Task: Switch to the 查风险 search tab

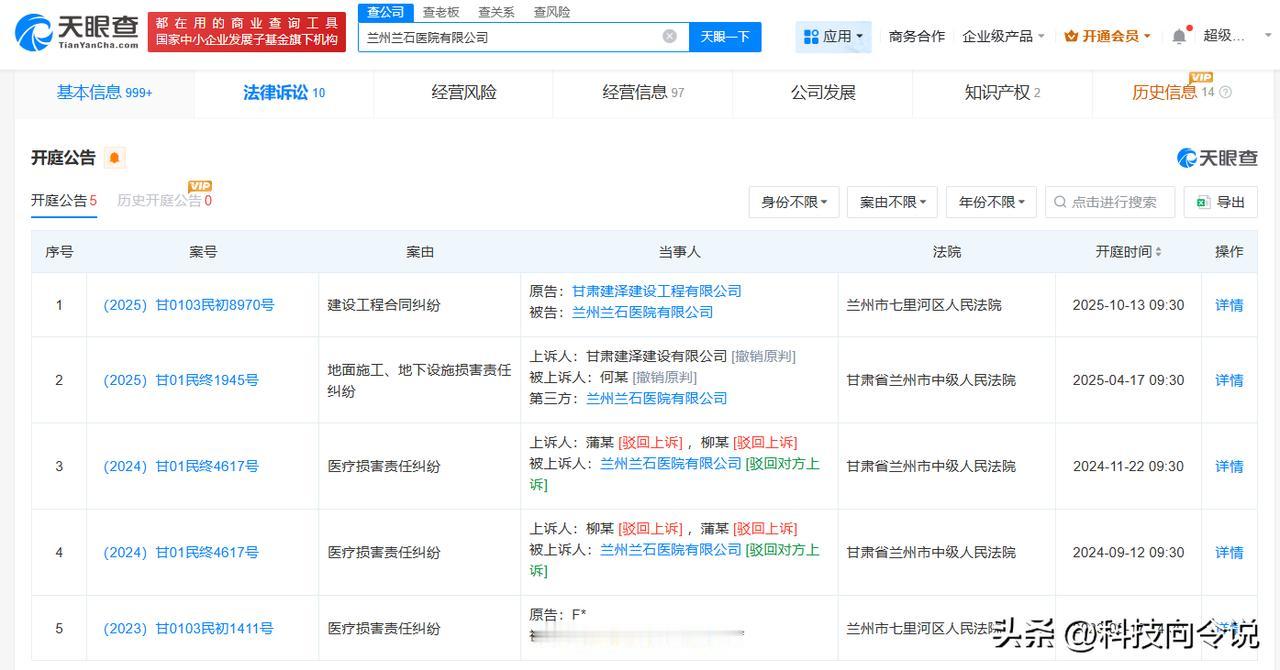Action: pos(551,12)
